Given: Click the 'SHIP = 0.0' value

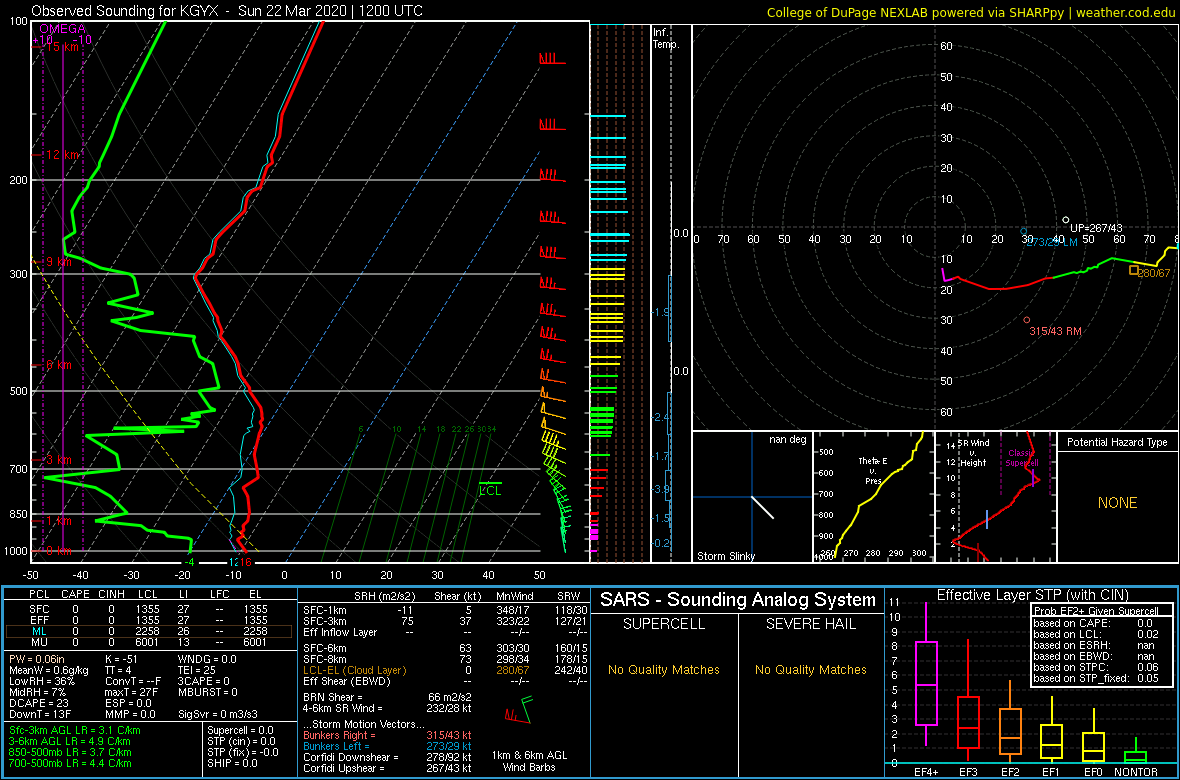Looking at the screenshot, I should [x=233, y=763].
